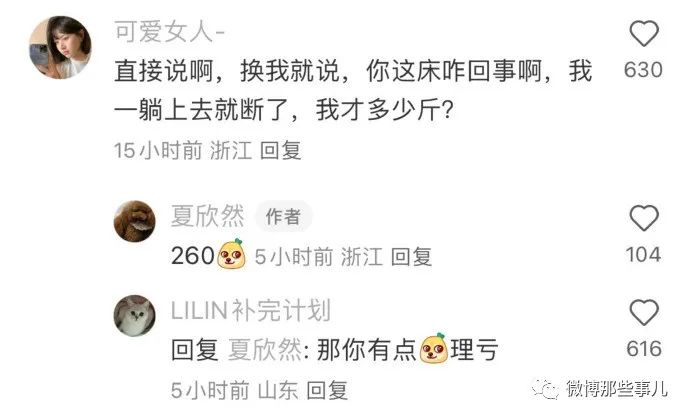Click the WeChat logo watermark icon

pyautogui.click(x=545, y=388)
